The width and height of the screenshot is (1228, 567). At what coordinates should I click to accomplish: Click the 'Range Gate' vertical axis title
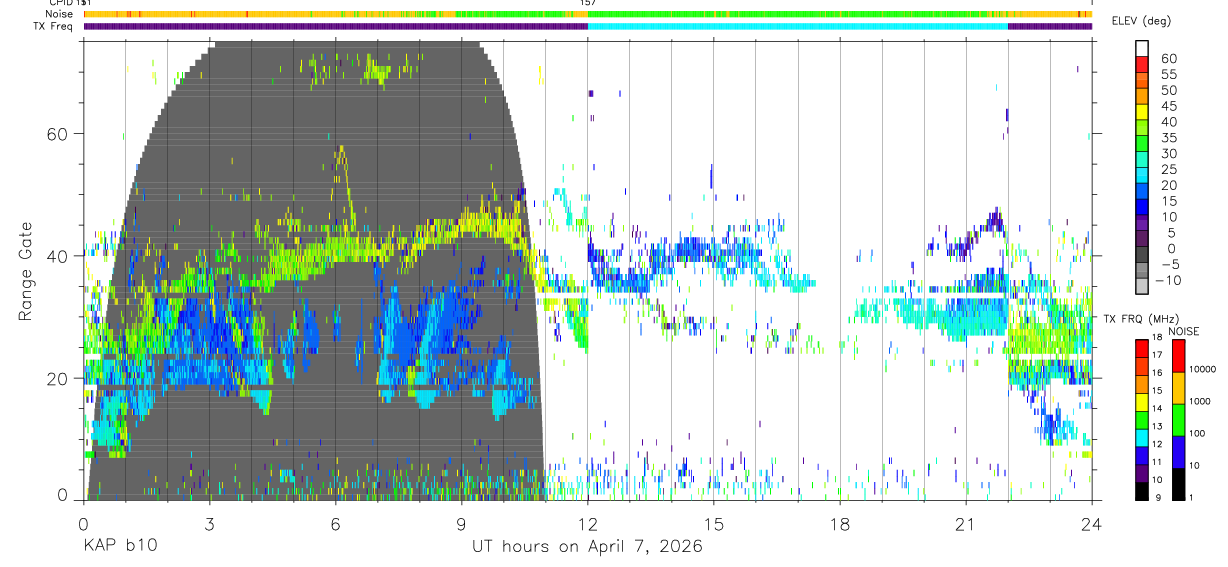(x=25, y=272)
